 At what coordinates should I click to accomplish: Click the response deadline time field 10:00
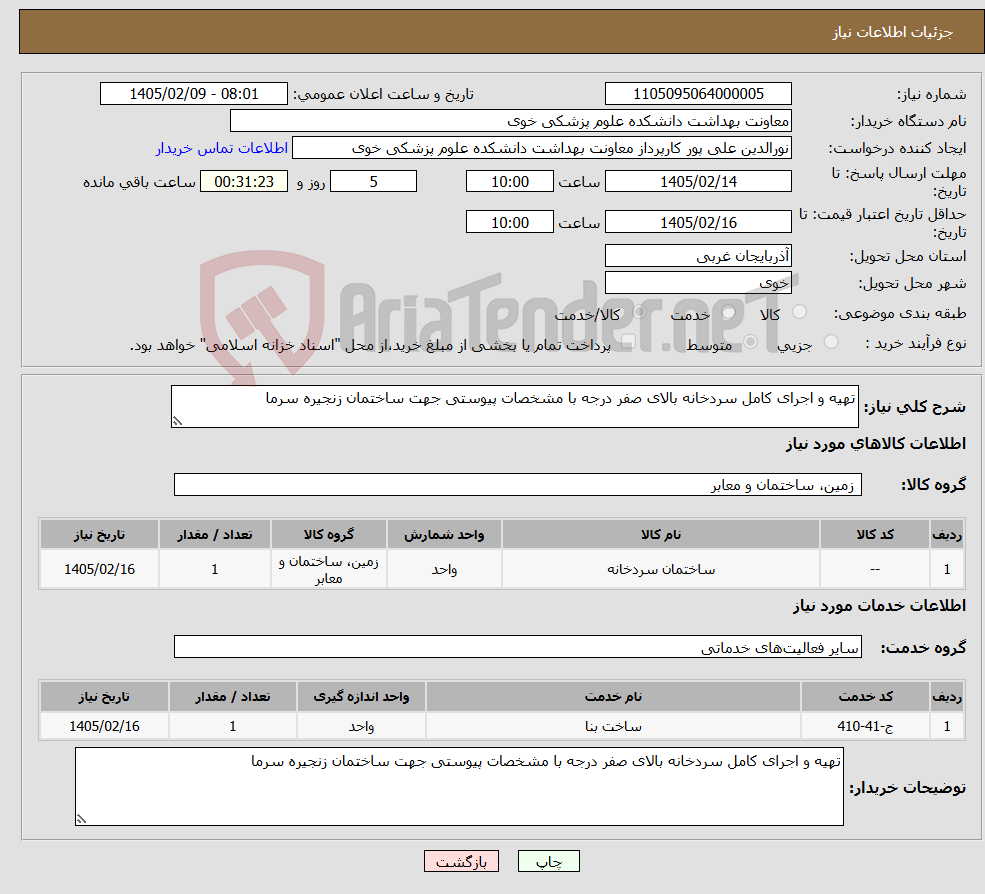pyautogui.click(x=509, y=182)
